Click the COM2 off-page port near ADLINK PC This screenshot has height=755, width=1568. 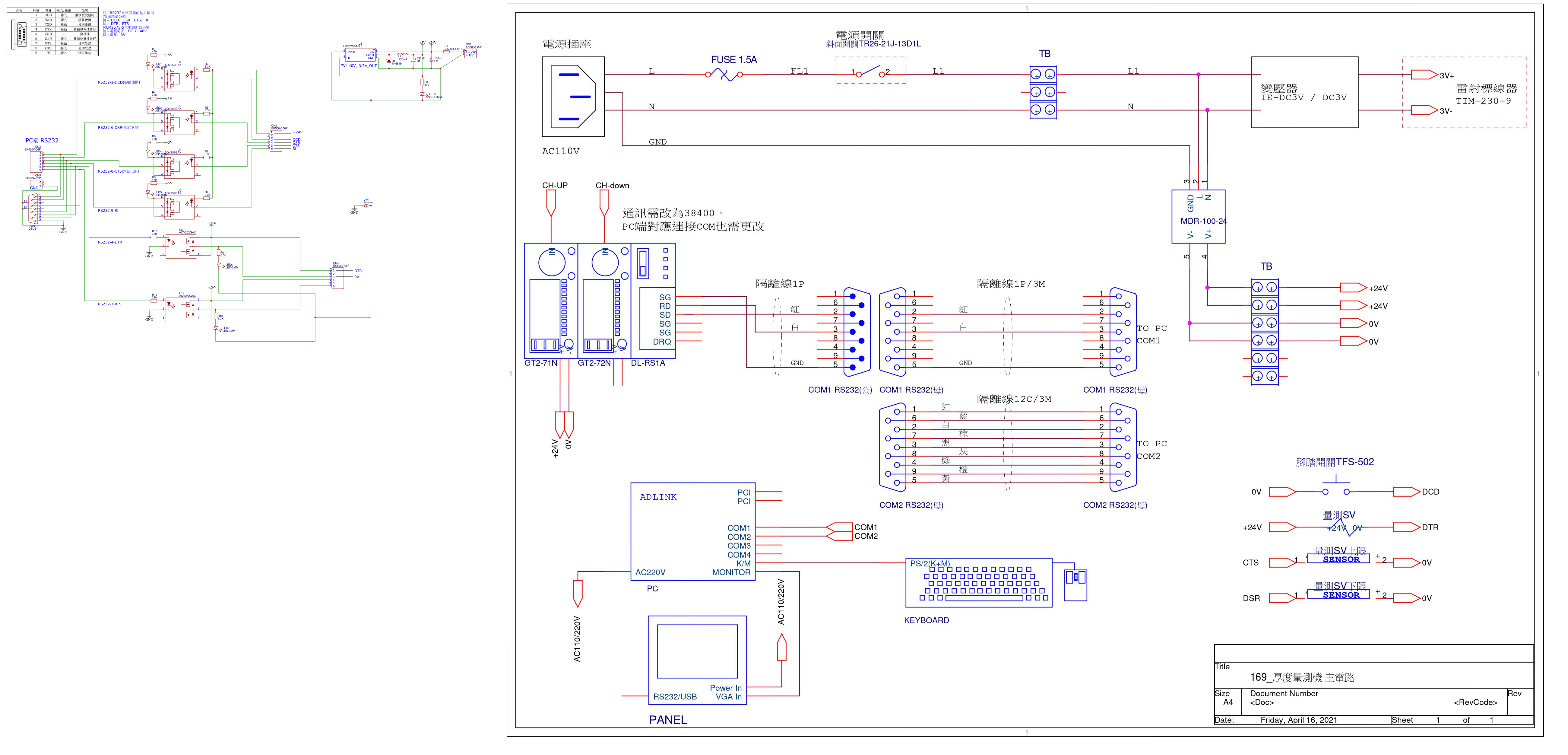coord(839,536)
